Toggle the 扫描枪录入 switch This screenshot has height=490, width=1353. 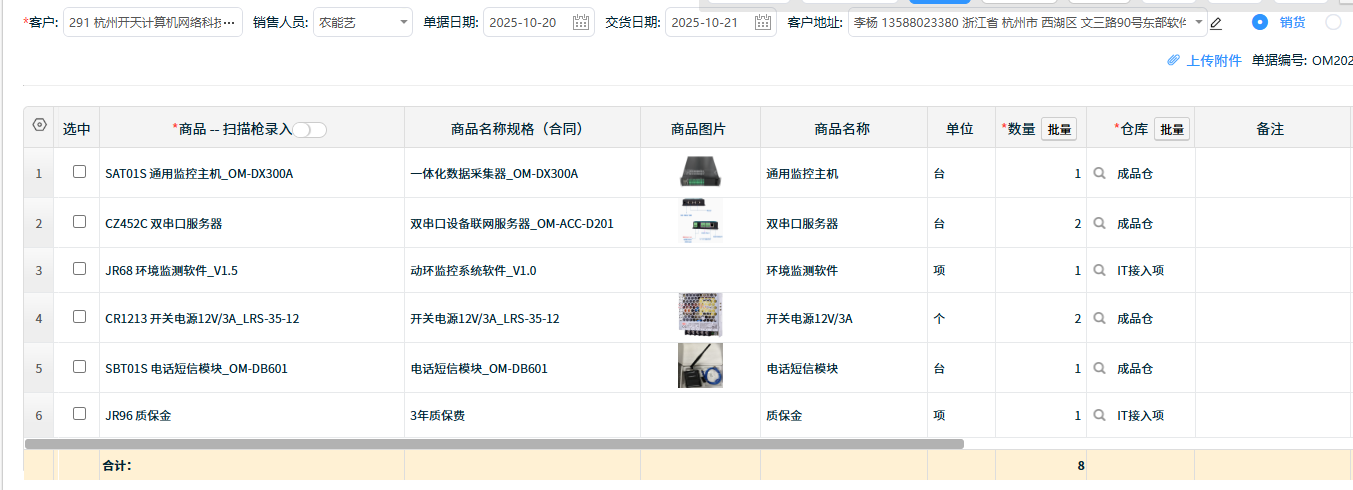tap(310, 129)
